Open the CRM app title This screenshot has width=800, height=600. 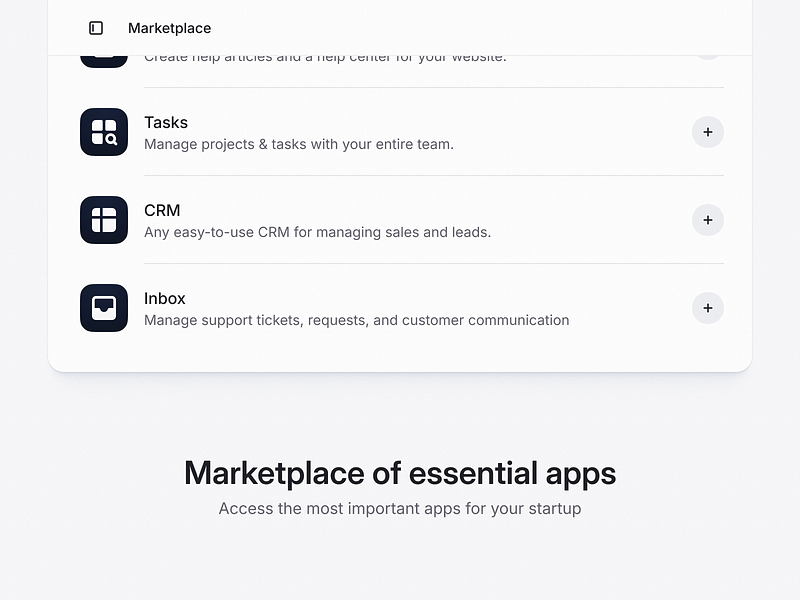tap(162, 210)
